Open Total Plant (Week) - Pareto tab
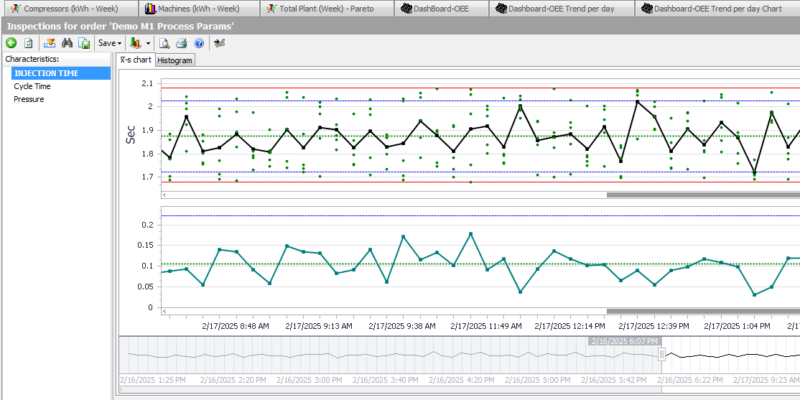The width and height of the screenshot is (800, 400). (327, 9)
